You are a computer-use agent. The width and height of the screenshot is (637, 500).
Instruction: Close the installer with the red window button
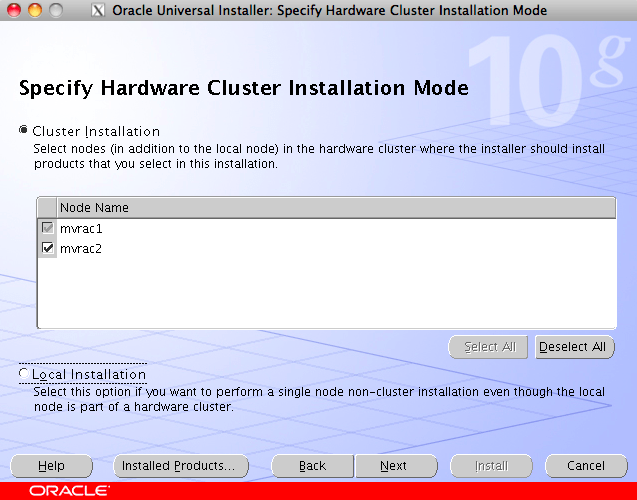15,11
